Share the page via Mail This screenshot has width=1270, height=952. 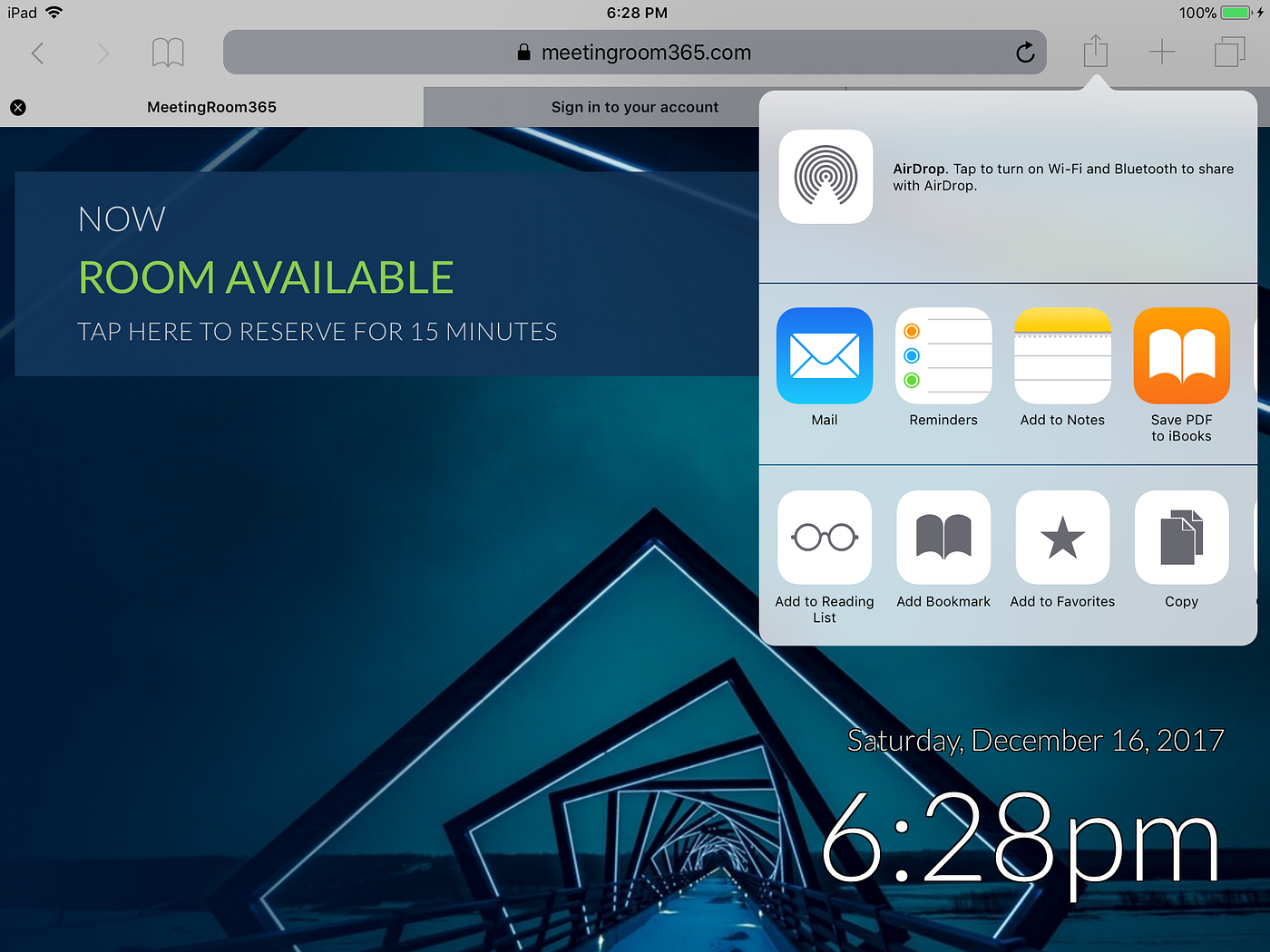(825, 355)
